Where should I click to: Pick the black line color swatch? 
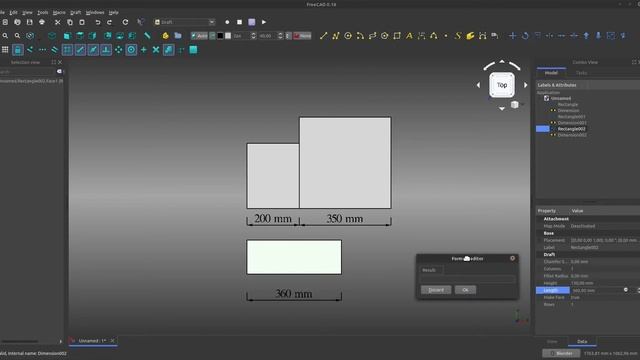pyautogui.click(x=220, y=36)
